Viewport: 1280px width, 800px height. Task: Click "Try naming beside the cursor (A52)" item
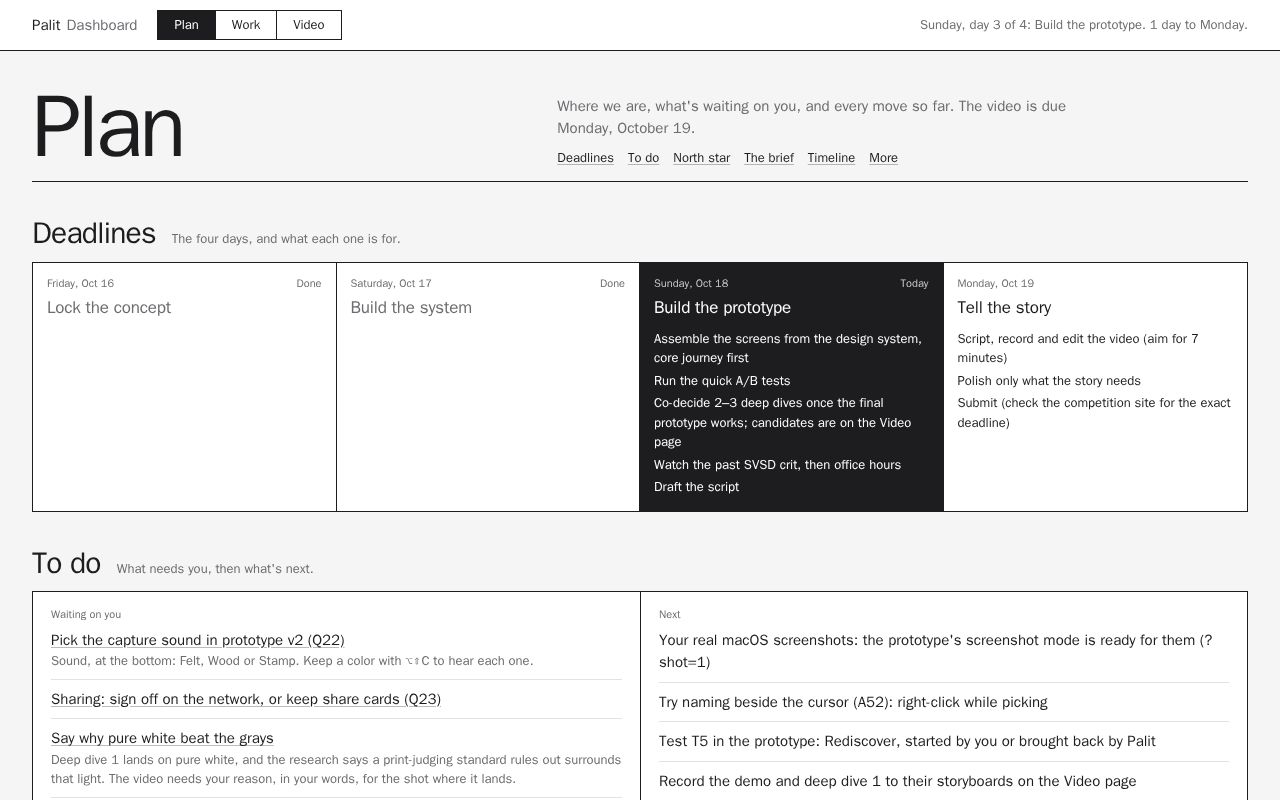point(853,702)
